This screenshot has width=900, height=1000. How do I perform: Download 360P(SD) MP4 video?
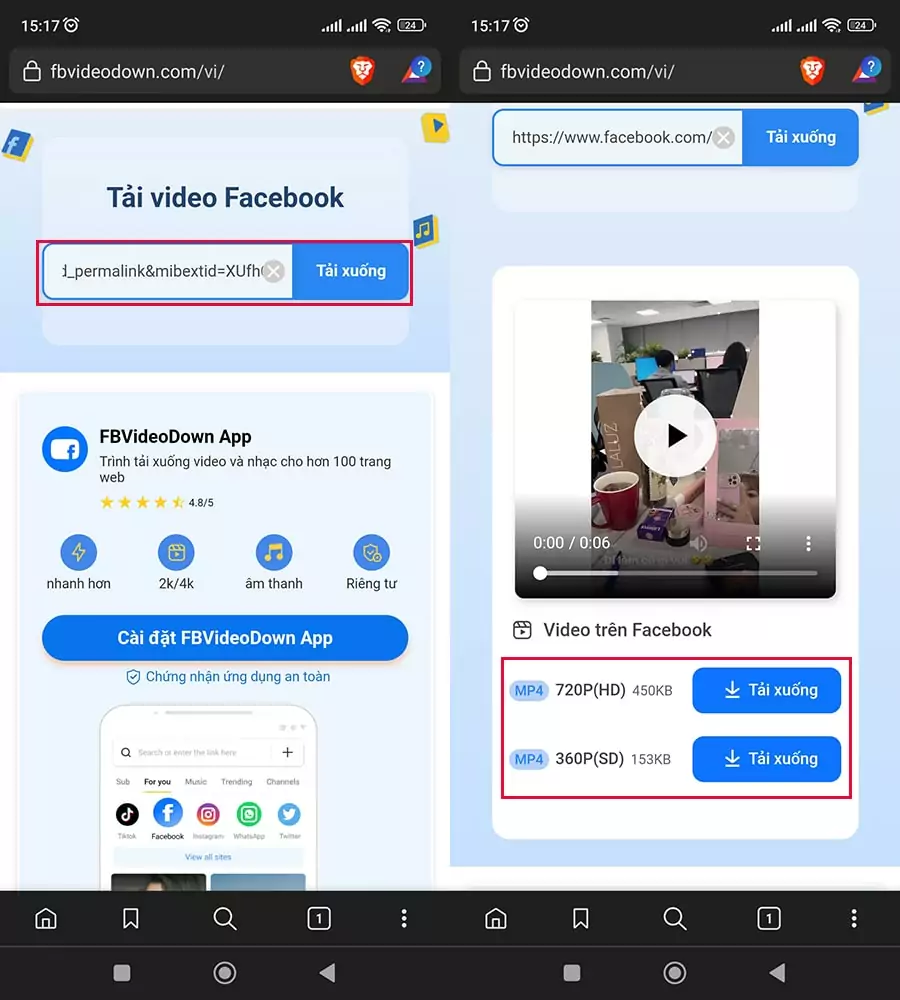click(x=766, y=759)
